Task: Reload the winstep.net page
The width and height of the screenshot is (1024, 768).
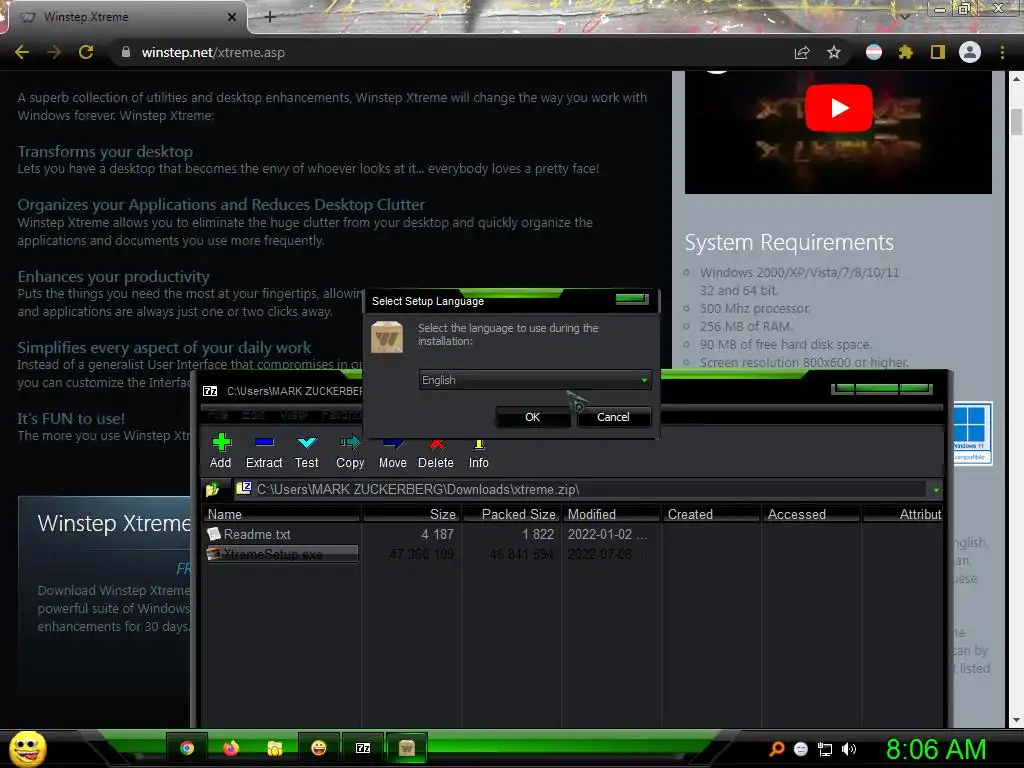Action: pos(86,52)
